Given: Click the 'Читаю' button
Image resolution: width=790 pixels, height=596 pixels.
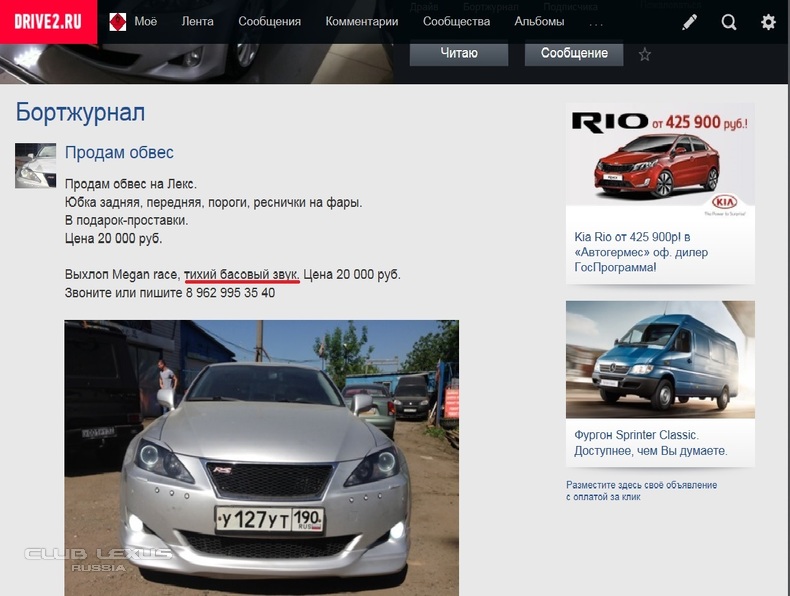Looking at the screenshot, I should pyautogui.click(x=459, y=53).
